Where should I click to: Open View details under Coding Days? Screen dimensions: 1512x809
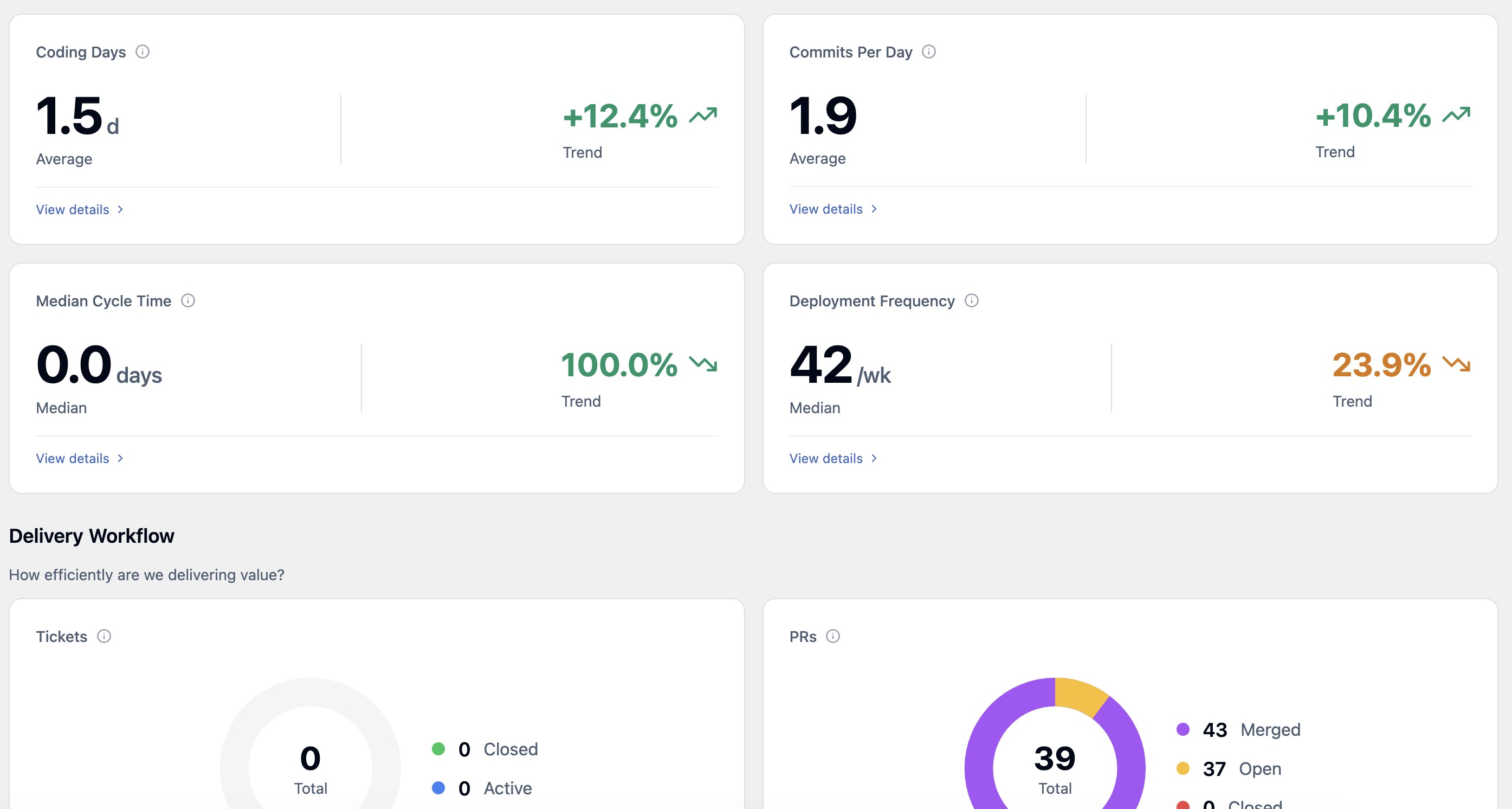pos(73,209)
